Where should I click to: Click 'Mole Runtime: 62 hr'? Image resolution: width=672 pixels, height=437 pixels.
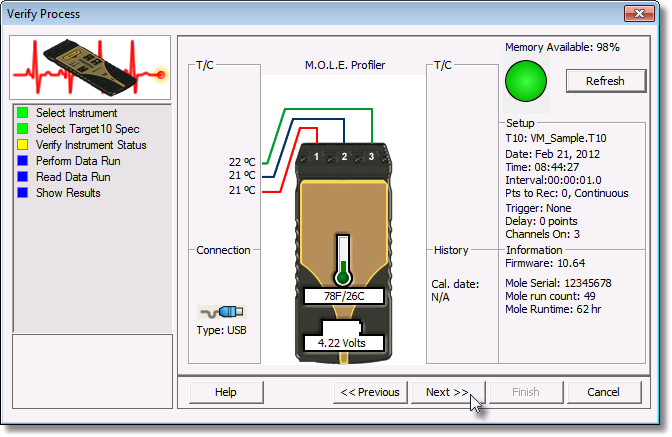coord(553,309)
